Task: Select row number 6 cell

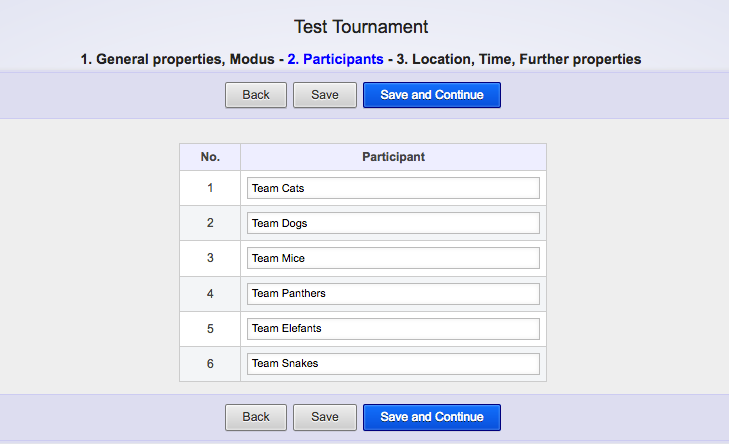Action: [x=210, y=363]
